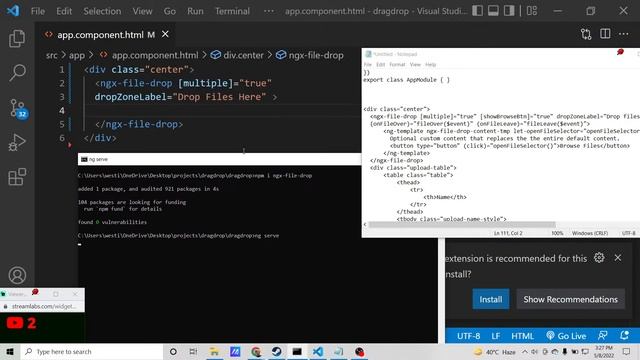The image size is (640, 360).
Task: Open Windows Action Center notifications icon
Action: click(627, 351)
